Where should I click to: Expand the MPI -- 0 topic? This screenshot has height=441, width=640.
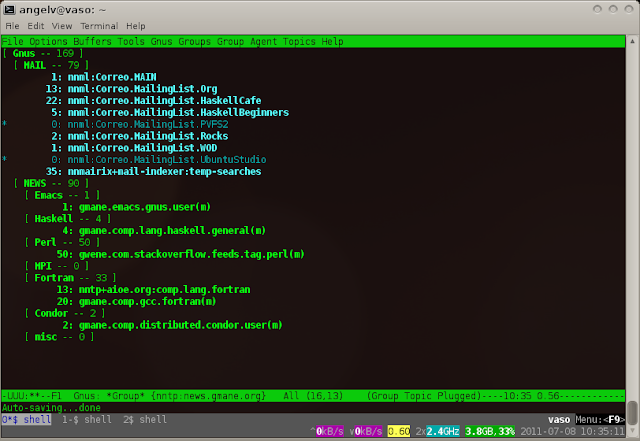tap(57, 266)
